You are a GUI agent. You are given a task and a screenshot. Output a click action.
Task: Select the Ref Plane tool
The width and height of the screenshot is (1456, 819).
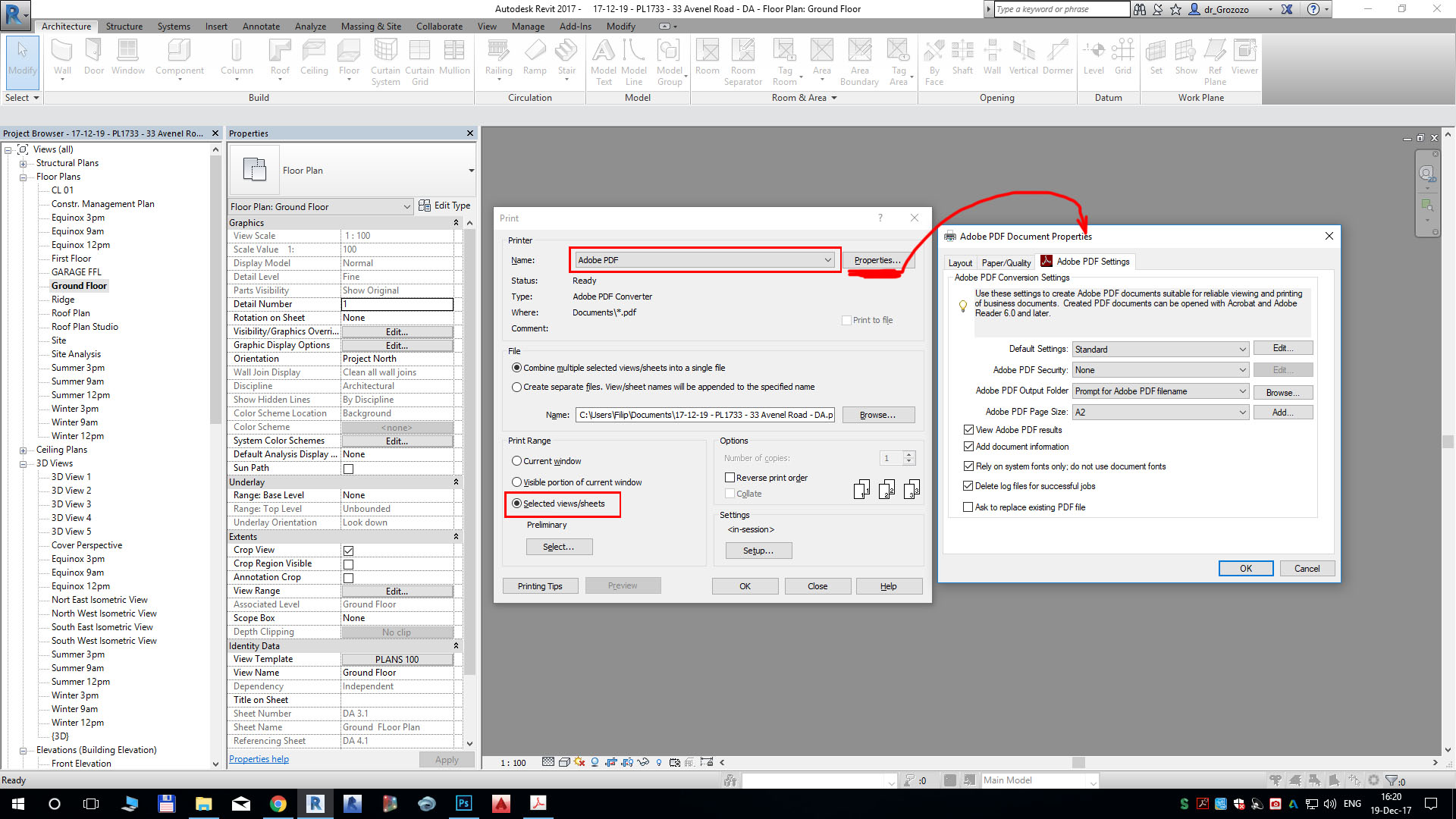[x=1215, y=62]
